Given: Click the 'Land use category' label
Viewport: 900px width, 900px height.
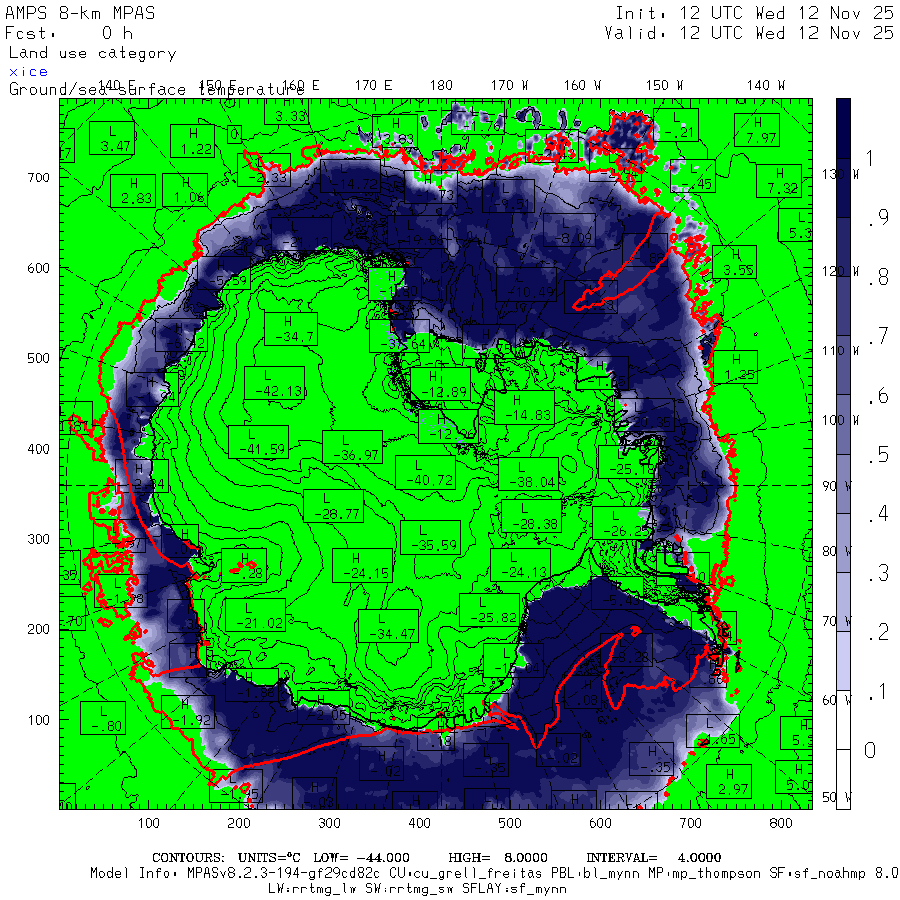Looking at the screenshot, I should (x=92, y=53).
